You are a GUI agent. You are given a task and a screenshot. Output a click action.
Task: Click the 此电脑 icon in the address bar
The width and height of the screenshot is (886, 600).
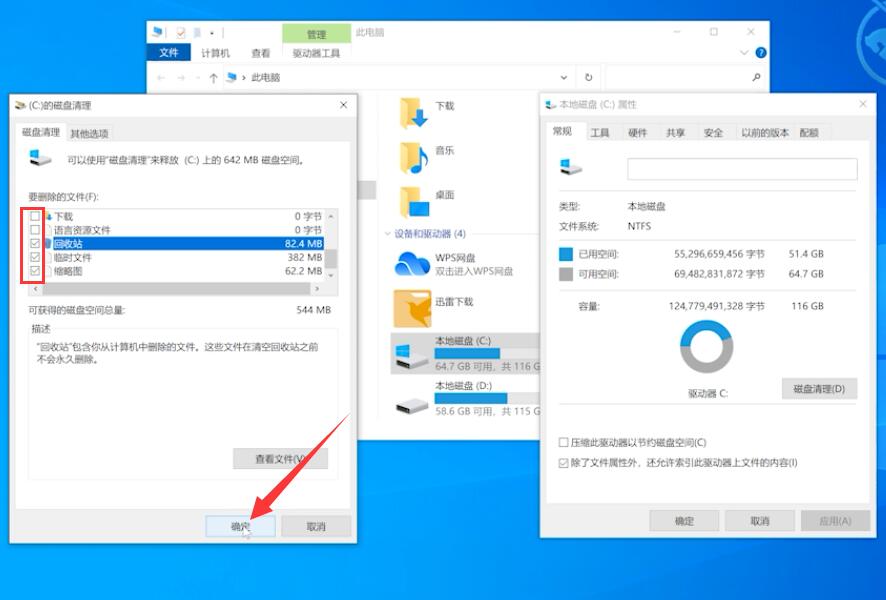[x=231, y=77]
